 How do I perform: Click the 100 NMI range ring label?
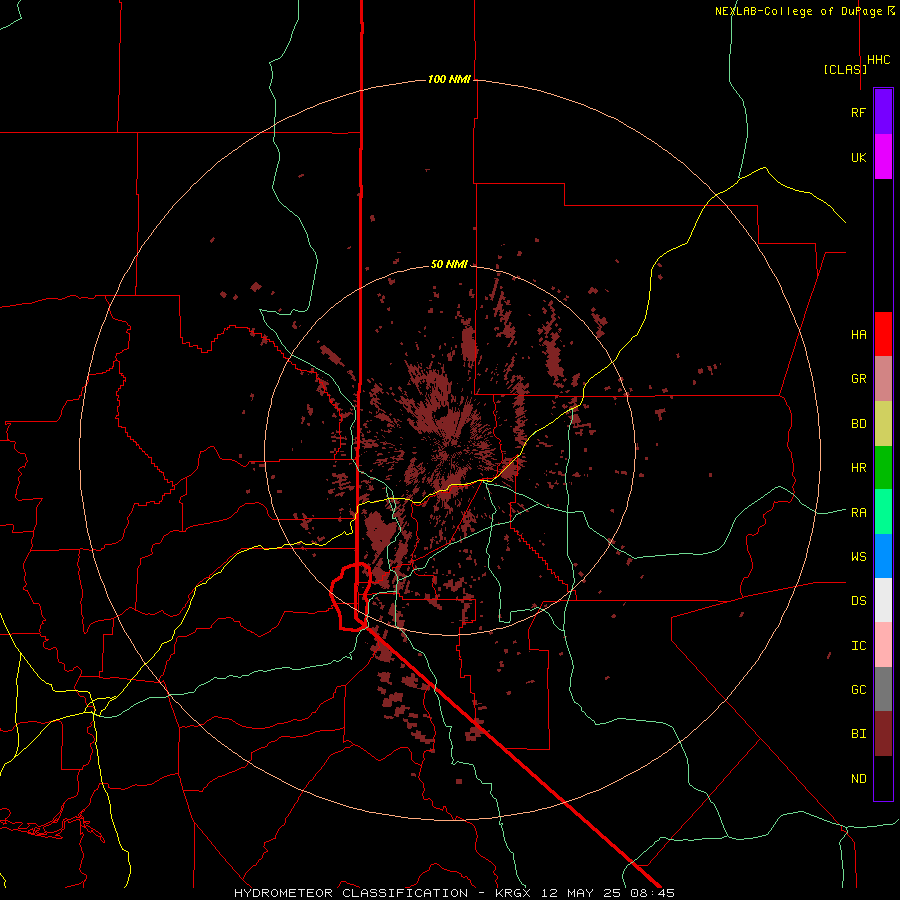(449, 79)
